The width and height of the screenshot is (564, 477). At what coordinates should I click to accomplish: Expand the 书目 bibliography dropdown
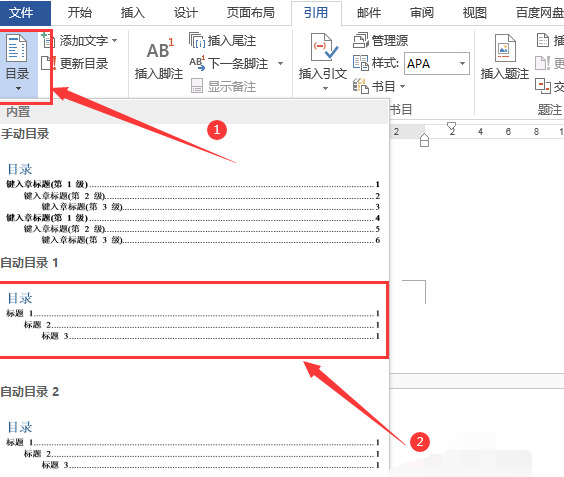tap(402, 86)
